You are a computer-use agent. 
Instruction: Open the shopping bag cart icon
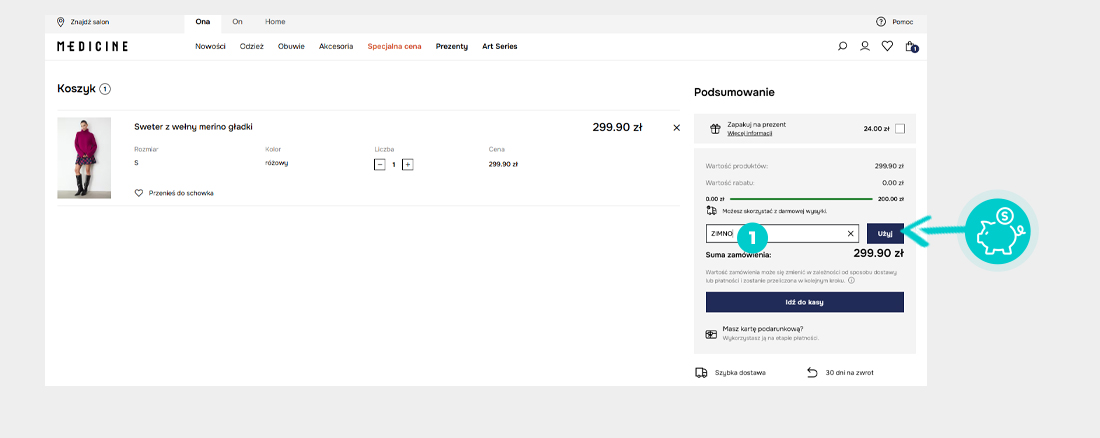click(910, 46)
